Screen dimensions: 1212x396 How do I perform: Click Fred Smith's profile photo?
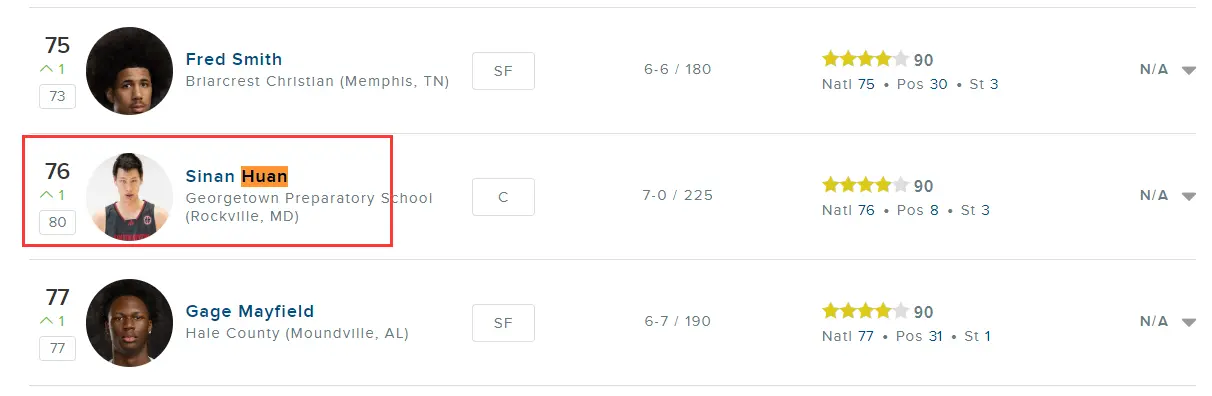coord(129,70)
